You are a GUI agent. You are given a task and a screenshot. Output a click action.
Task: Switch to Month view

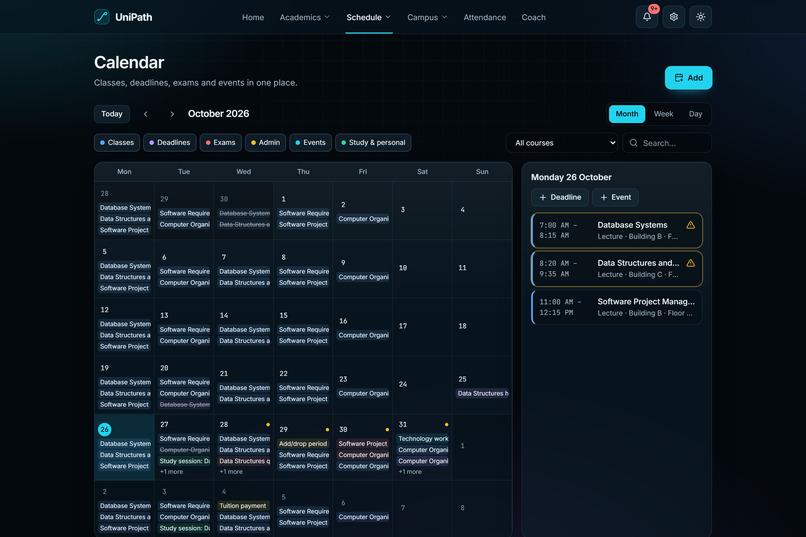click(627, 114)
